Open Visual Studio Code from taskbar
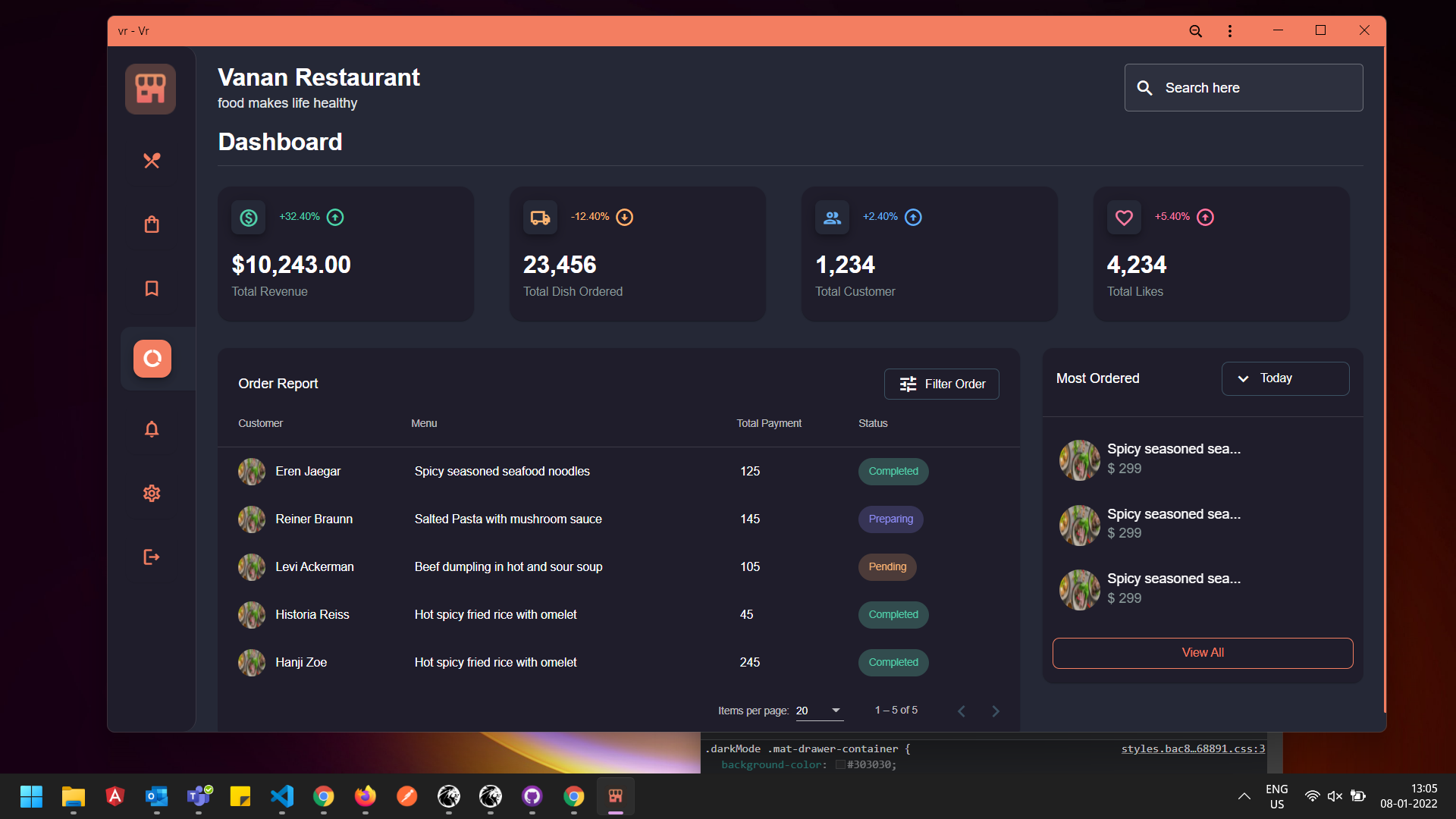The height and width of the screenshot is (819, 1456). (x=282, y=796)
